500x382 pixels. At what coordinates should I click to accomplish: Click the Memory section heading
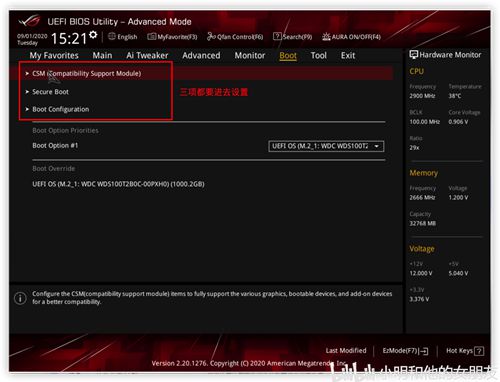[x=424, y=173]
